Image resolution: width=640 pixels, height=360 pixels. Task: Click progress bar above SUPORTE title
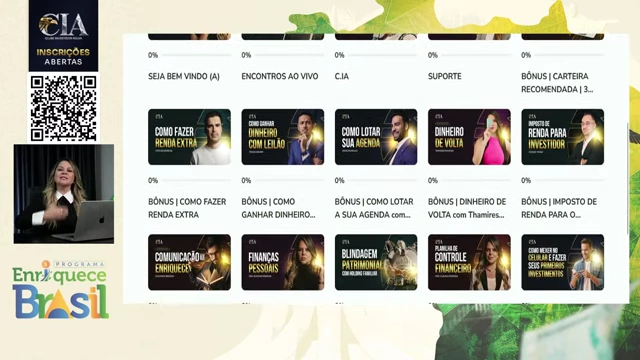tap(476, 55)
